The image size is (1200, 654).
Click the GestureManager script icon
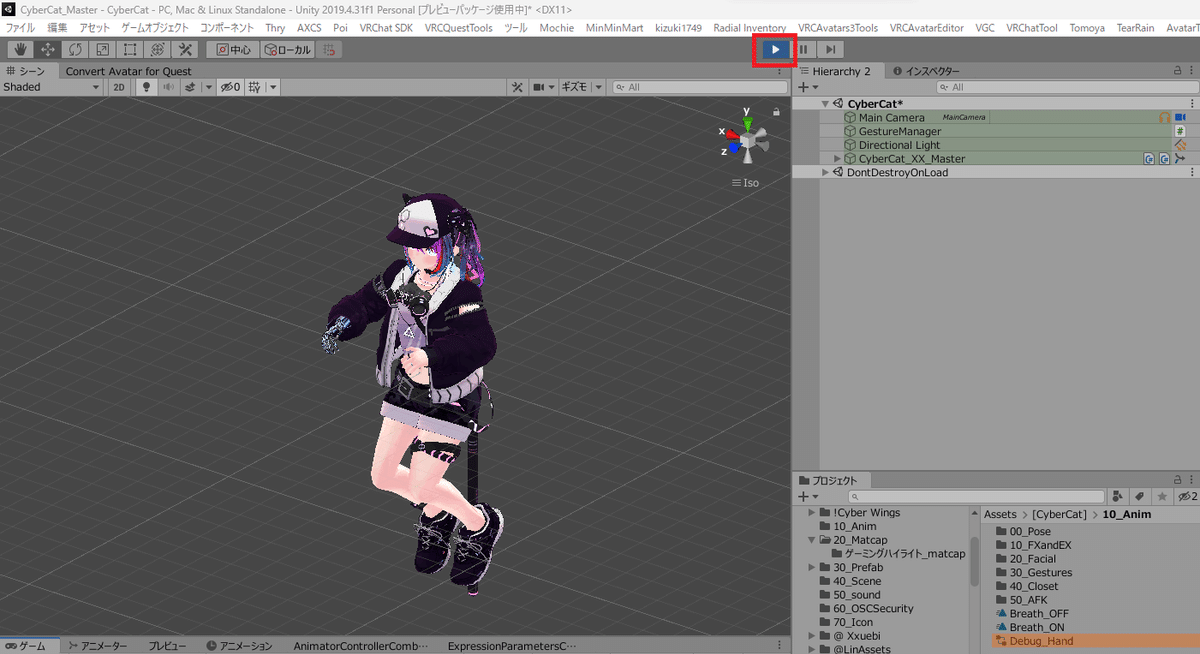pyautogui.click(x=1180, y=131)
